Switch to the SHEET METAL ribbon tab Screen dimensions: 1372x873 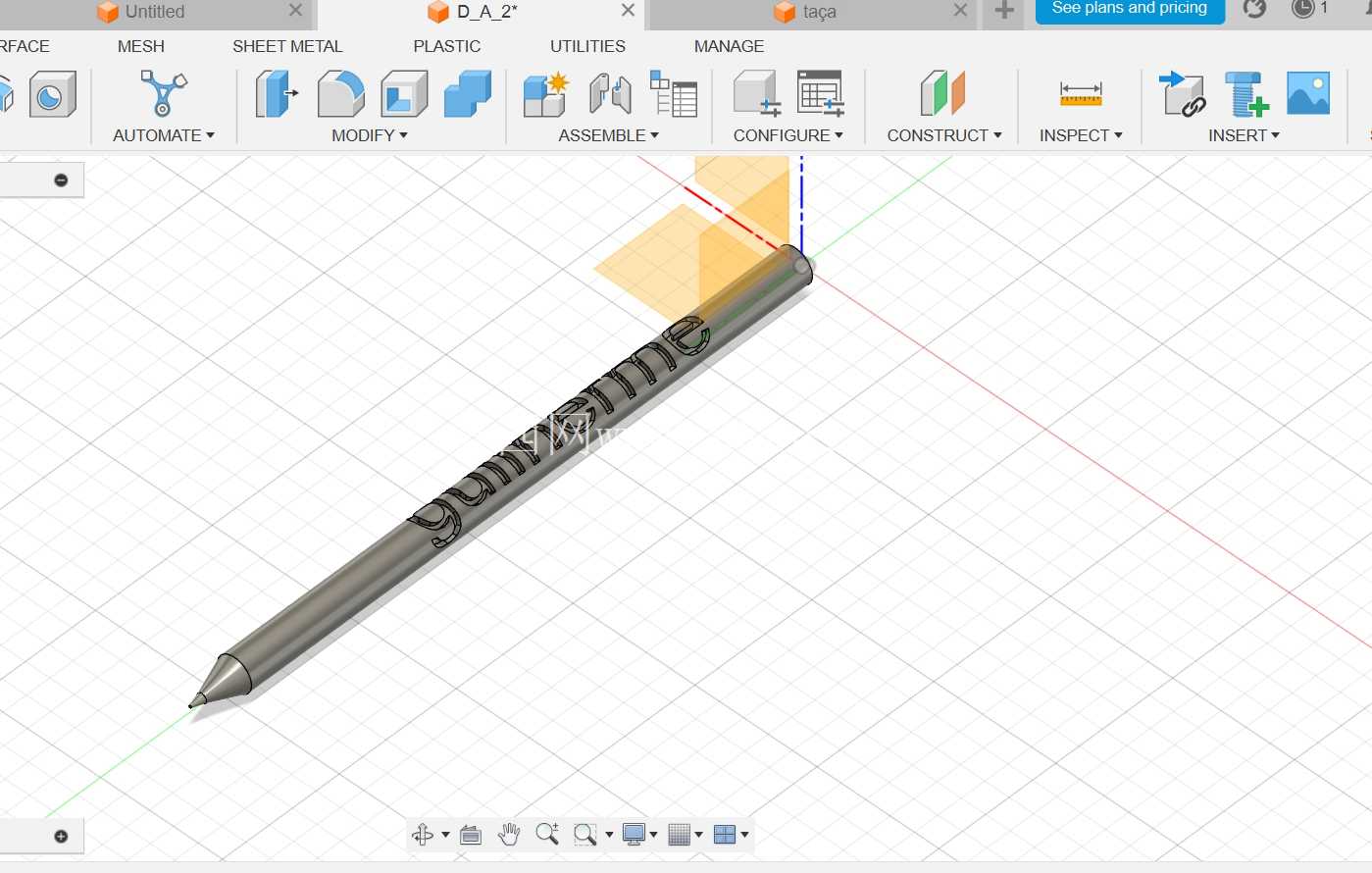click(287, 46)
